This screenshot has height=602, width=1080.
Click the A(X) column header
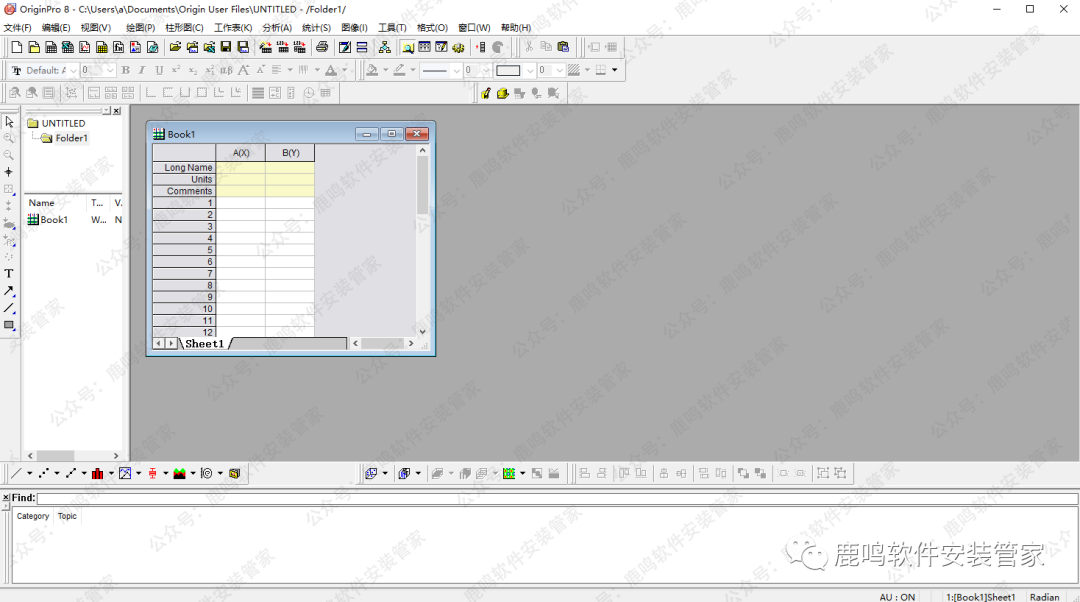(x=241, y=153)
